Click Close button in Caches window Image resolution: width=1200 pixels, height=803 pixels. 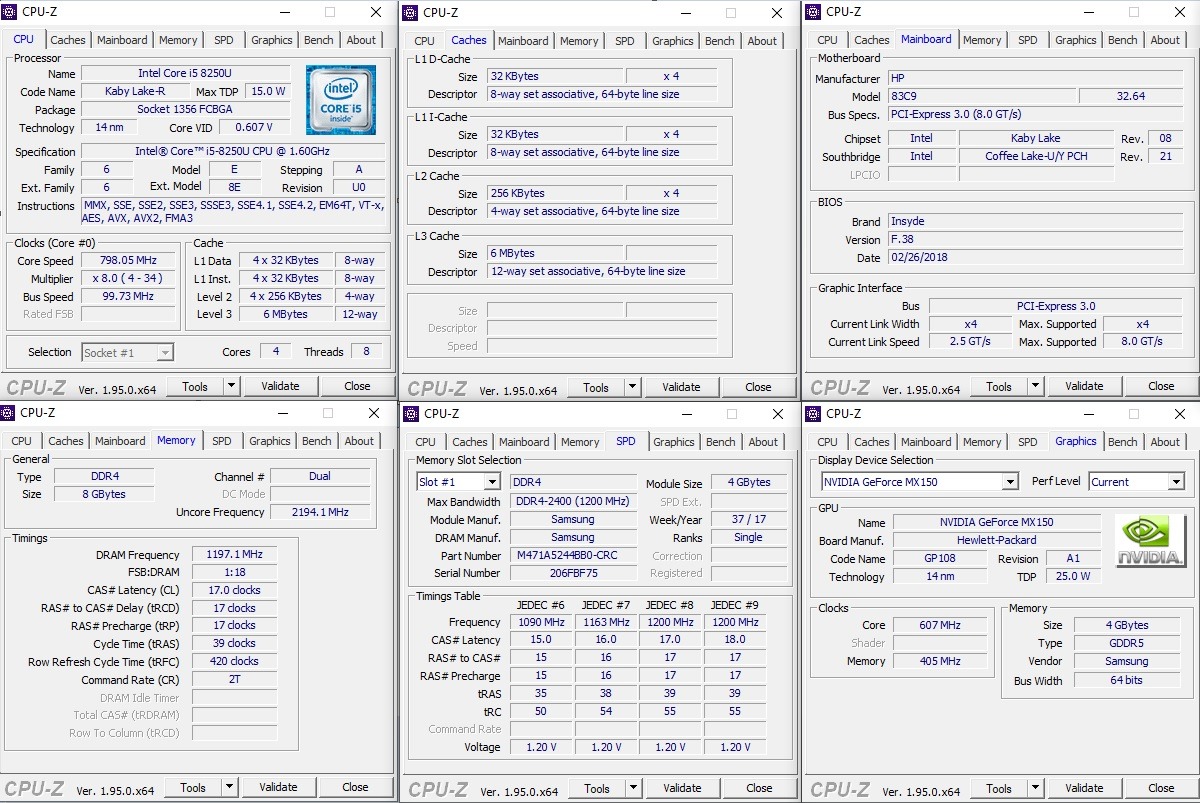[x=758, y=387]
